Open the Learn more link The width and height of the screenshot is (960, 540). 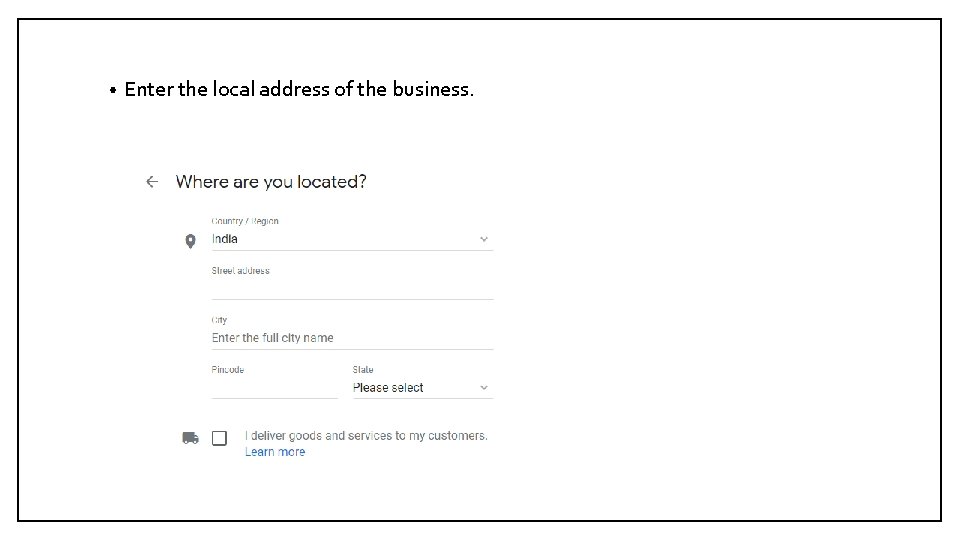[x=275, y=452]
